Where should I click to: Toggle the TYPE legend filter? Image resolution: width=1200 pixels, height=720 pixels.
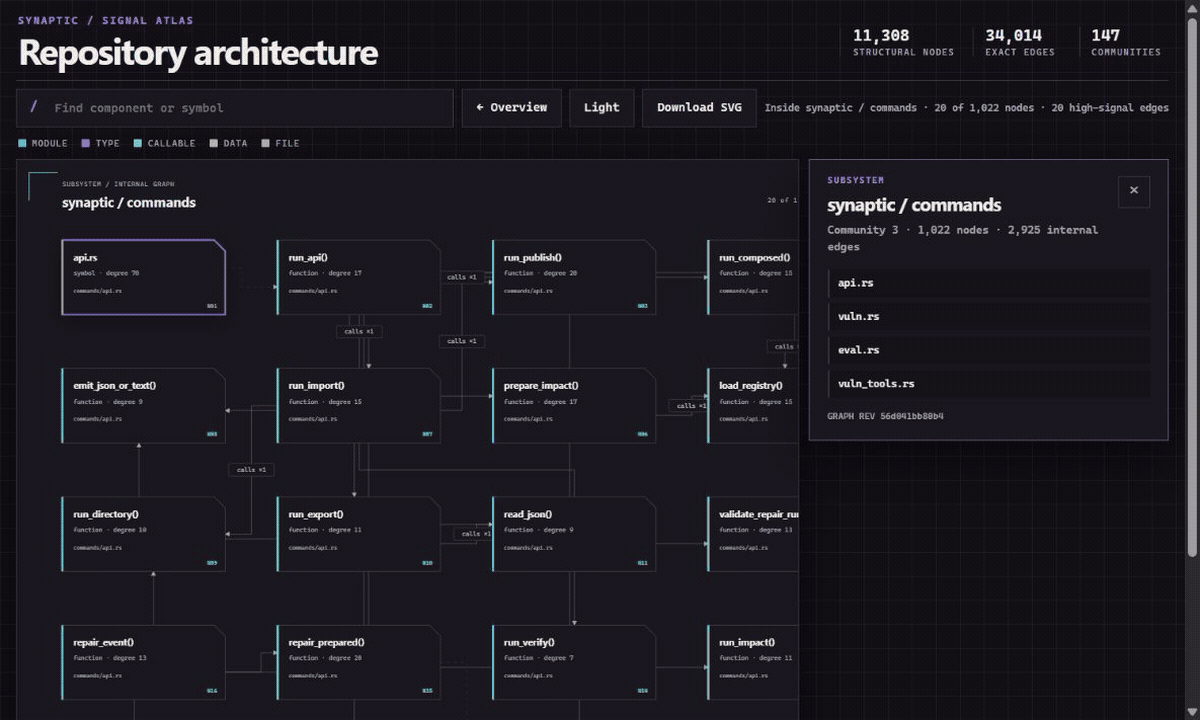pyautogui.click(x=100, y=143)
